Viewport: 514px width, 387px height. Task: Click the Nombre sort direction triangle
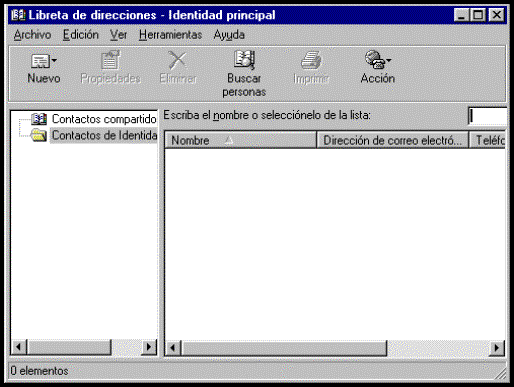[229, 140]
